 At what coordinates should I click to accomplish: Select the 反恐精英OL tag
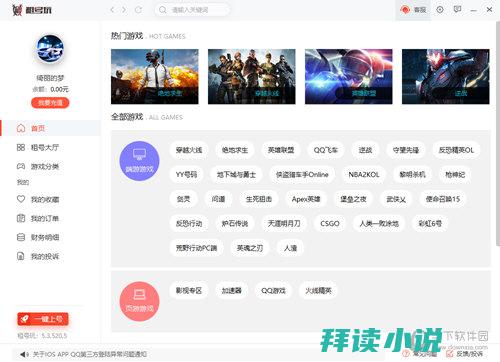tap(456, 150)
